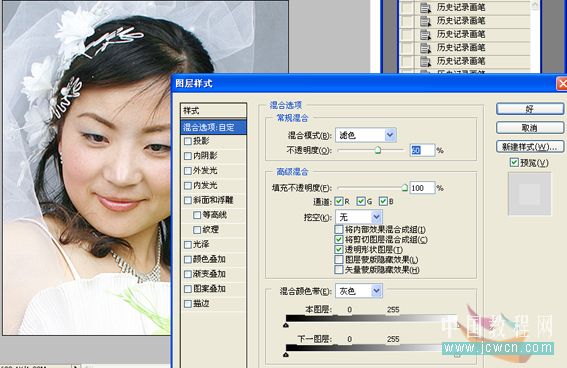Enable the 描边 stroke checkbox
The image size is (567, 368).
pos(188,304)
